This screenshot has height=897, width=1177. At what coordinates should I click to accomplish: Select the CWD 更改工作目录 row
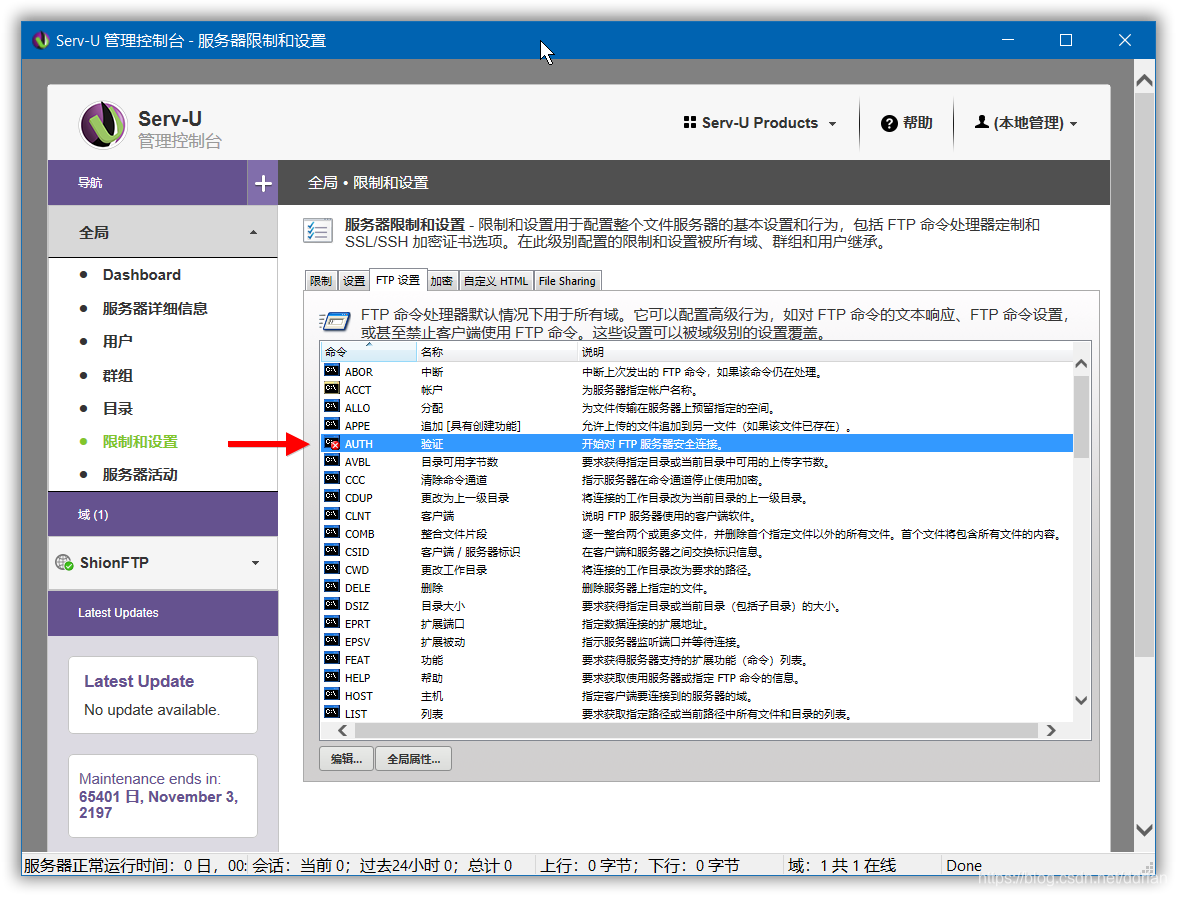click(697, 570)
